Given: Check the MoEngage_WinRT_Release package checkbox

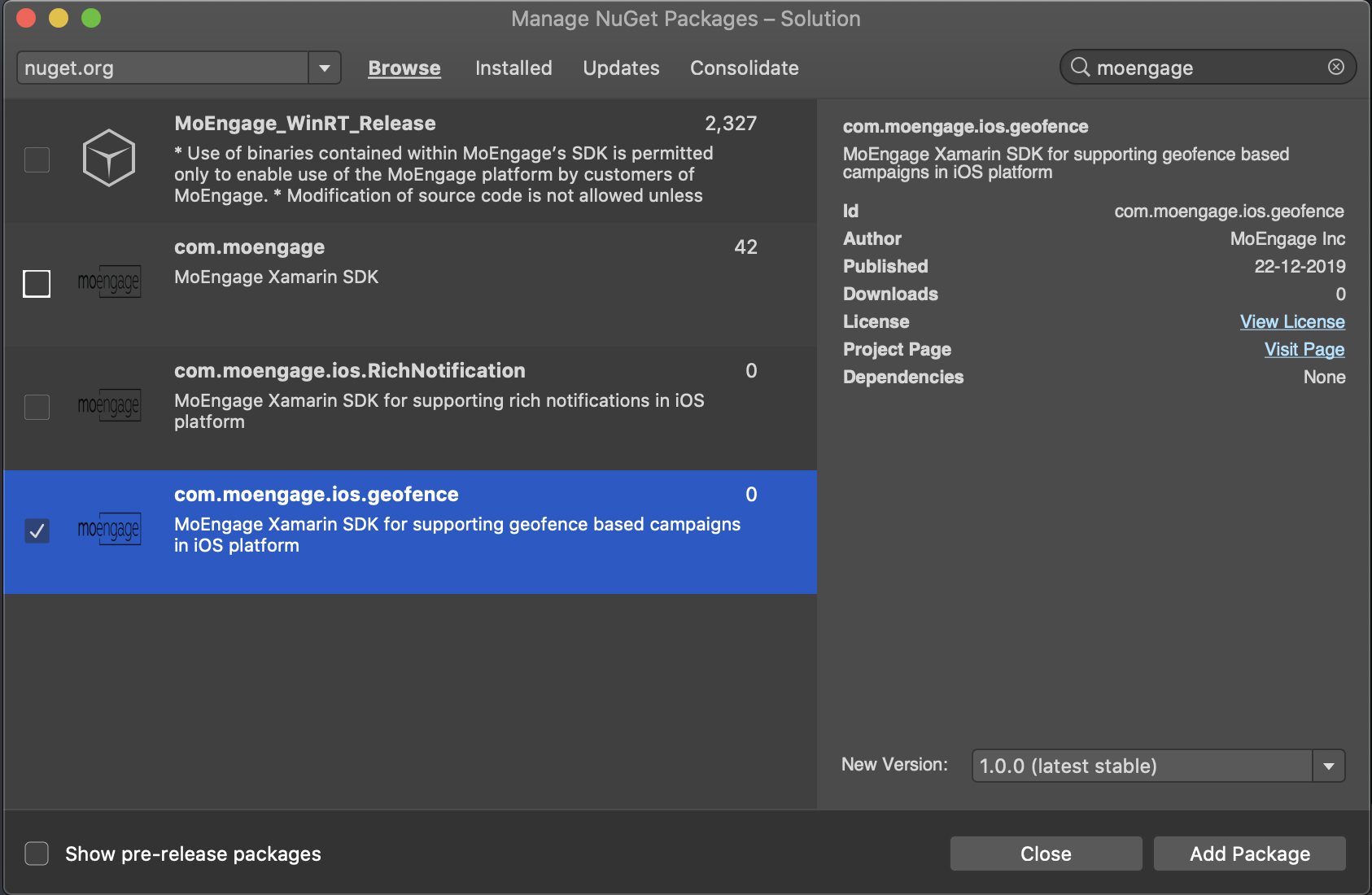Looking at the screenshot, I should pos(37,159).
